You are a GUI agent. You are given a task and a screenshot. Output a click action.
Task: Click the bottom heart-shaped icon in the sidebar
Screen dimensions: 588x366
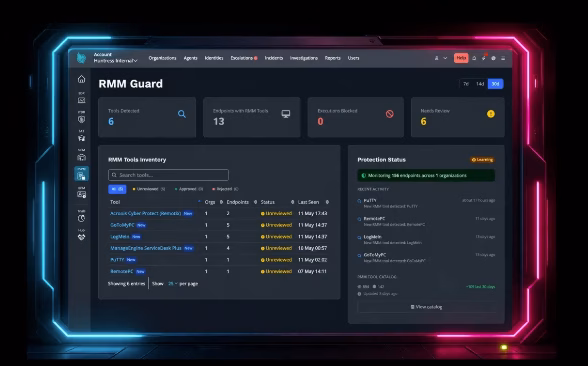[81, 237]
